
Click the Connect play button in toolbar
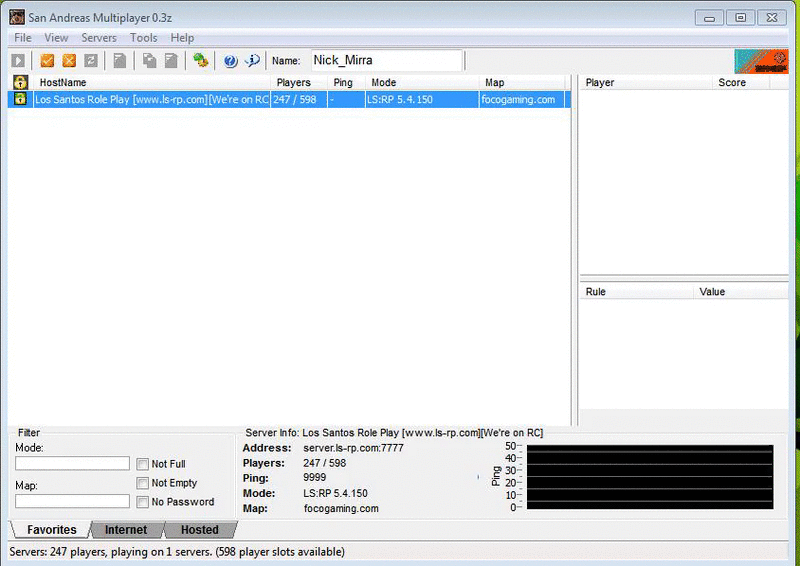(x=18, y=61)
